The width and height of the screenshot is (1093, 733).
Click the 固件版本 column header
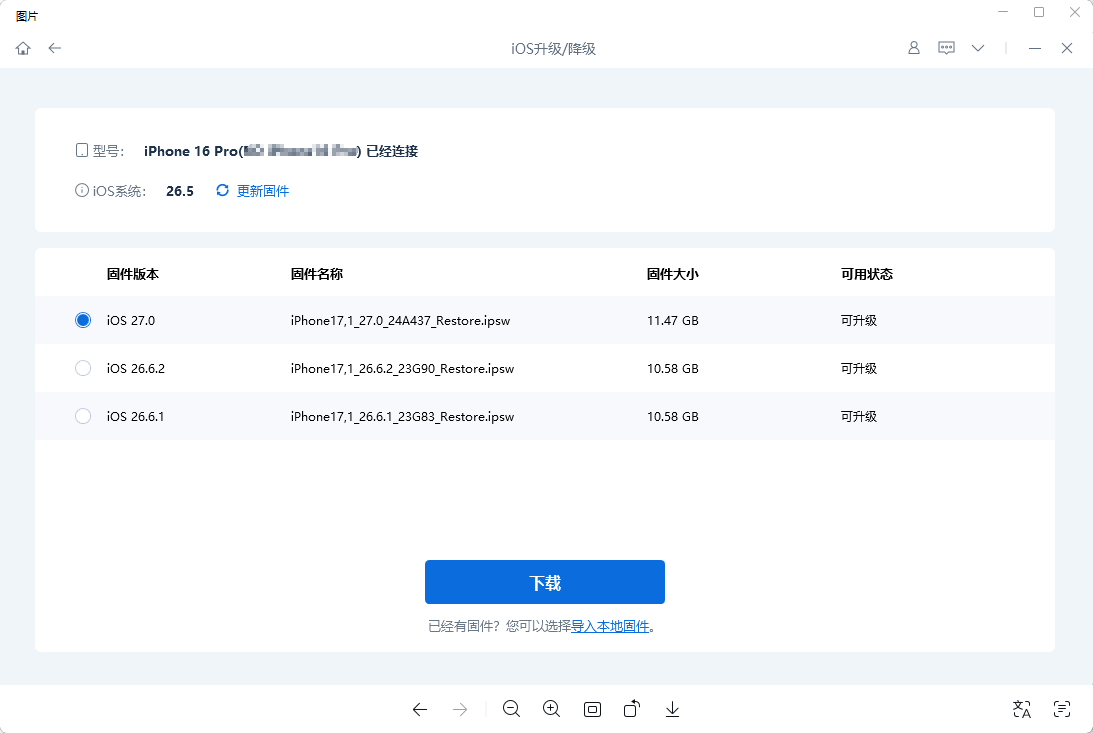point(132,274)
